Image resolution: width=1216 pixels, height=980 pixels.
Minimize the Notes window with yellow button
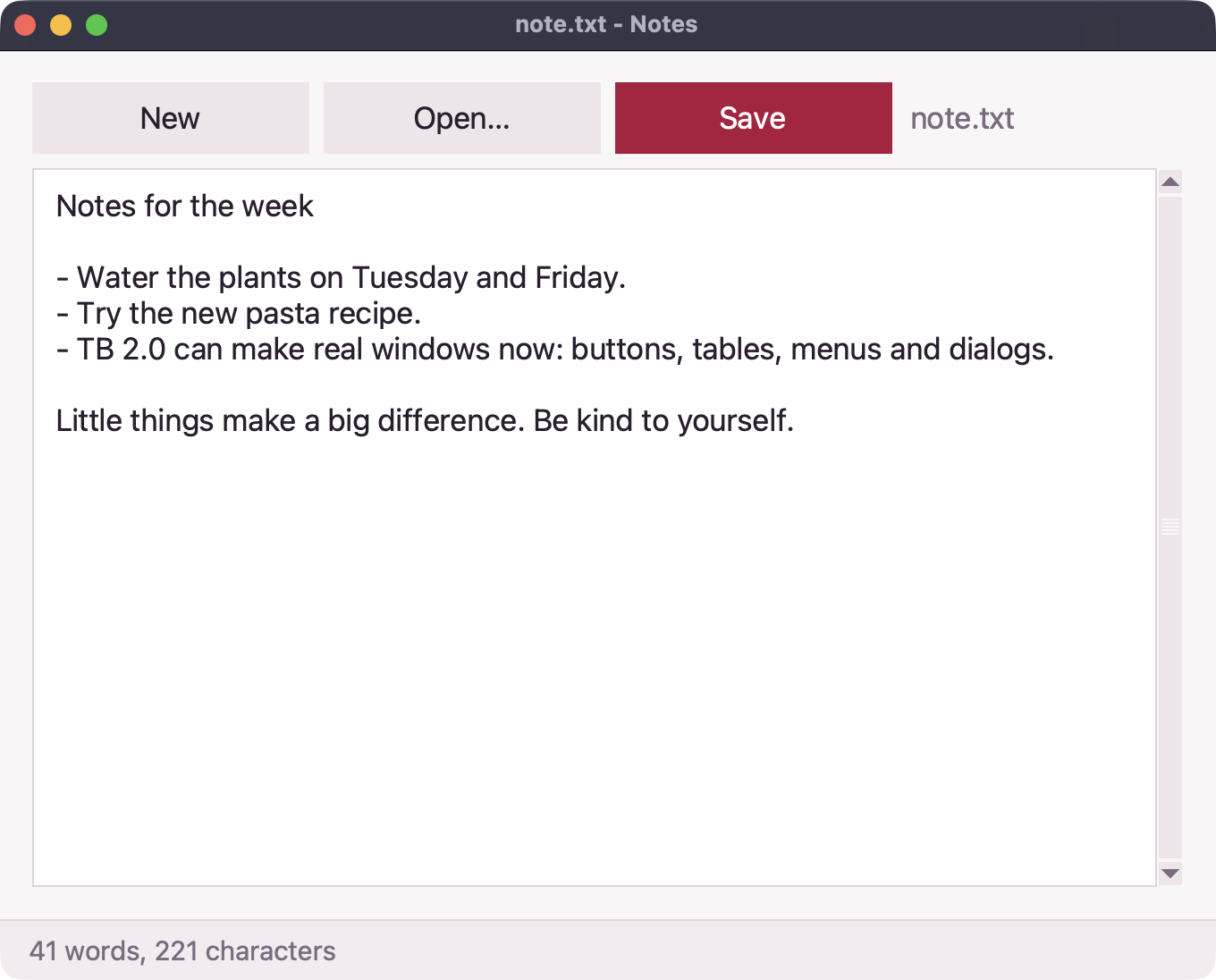click(61, 25)
